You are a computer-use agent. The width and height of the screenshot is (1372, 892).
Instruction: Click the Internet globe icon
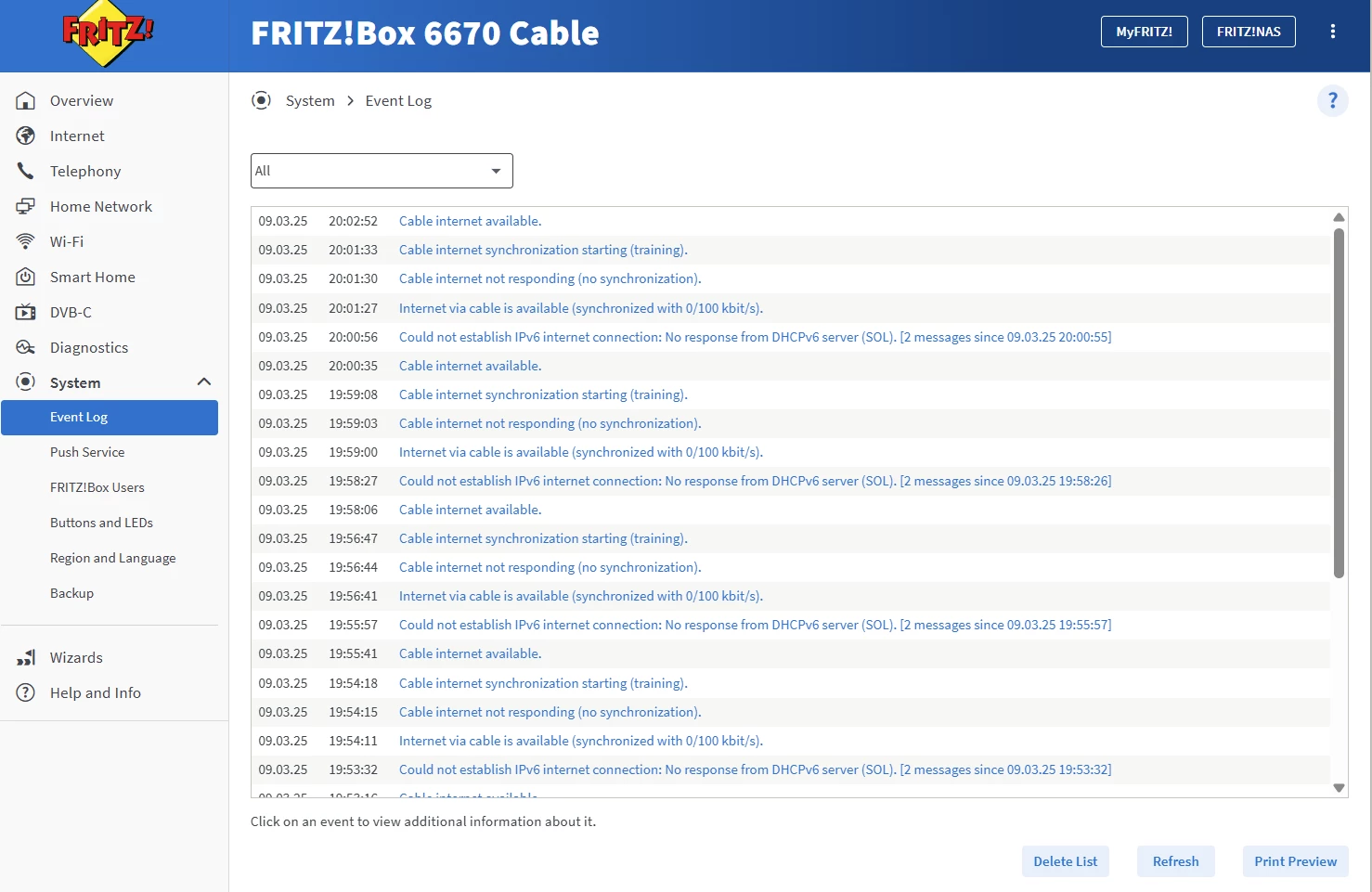(x=26, y=136)
